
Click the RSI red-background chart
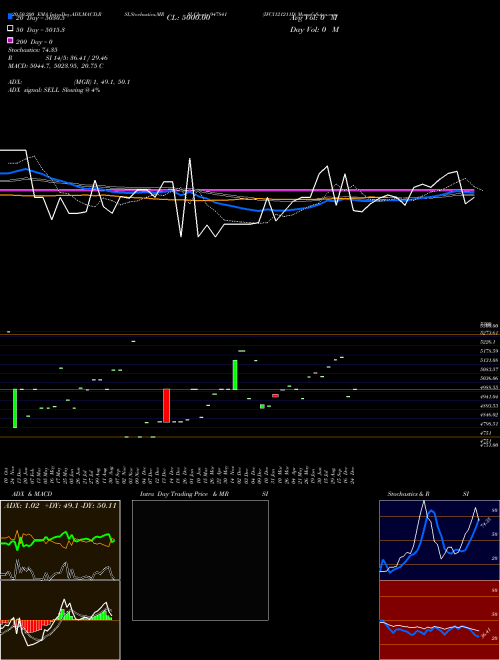tap(439, 620)
